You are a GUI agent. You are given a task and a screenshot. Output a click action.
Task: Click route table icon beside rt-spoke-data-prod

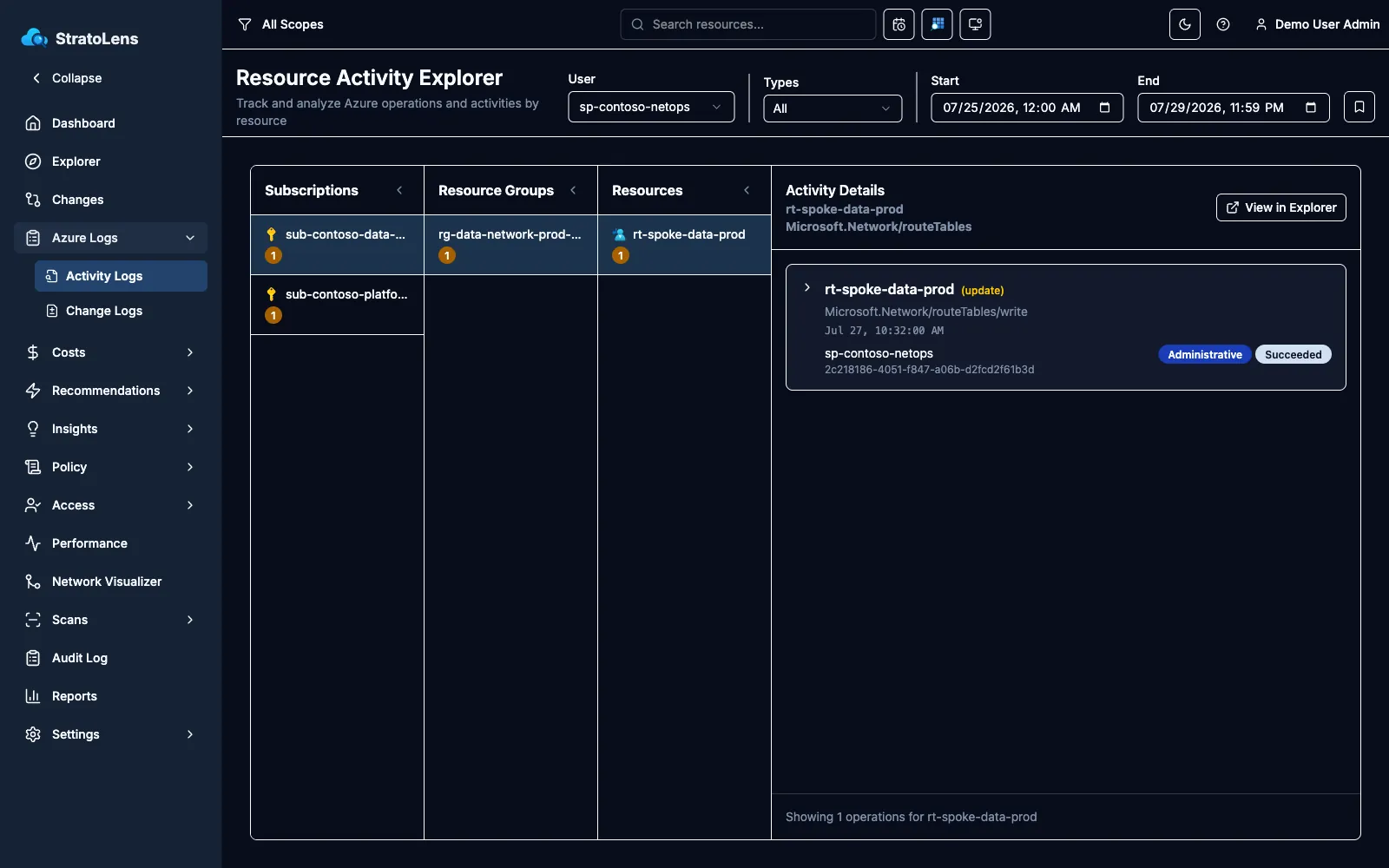pos(619,234)
